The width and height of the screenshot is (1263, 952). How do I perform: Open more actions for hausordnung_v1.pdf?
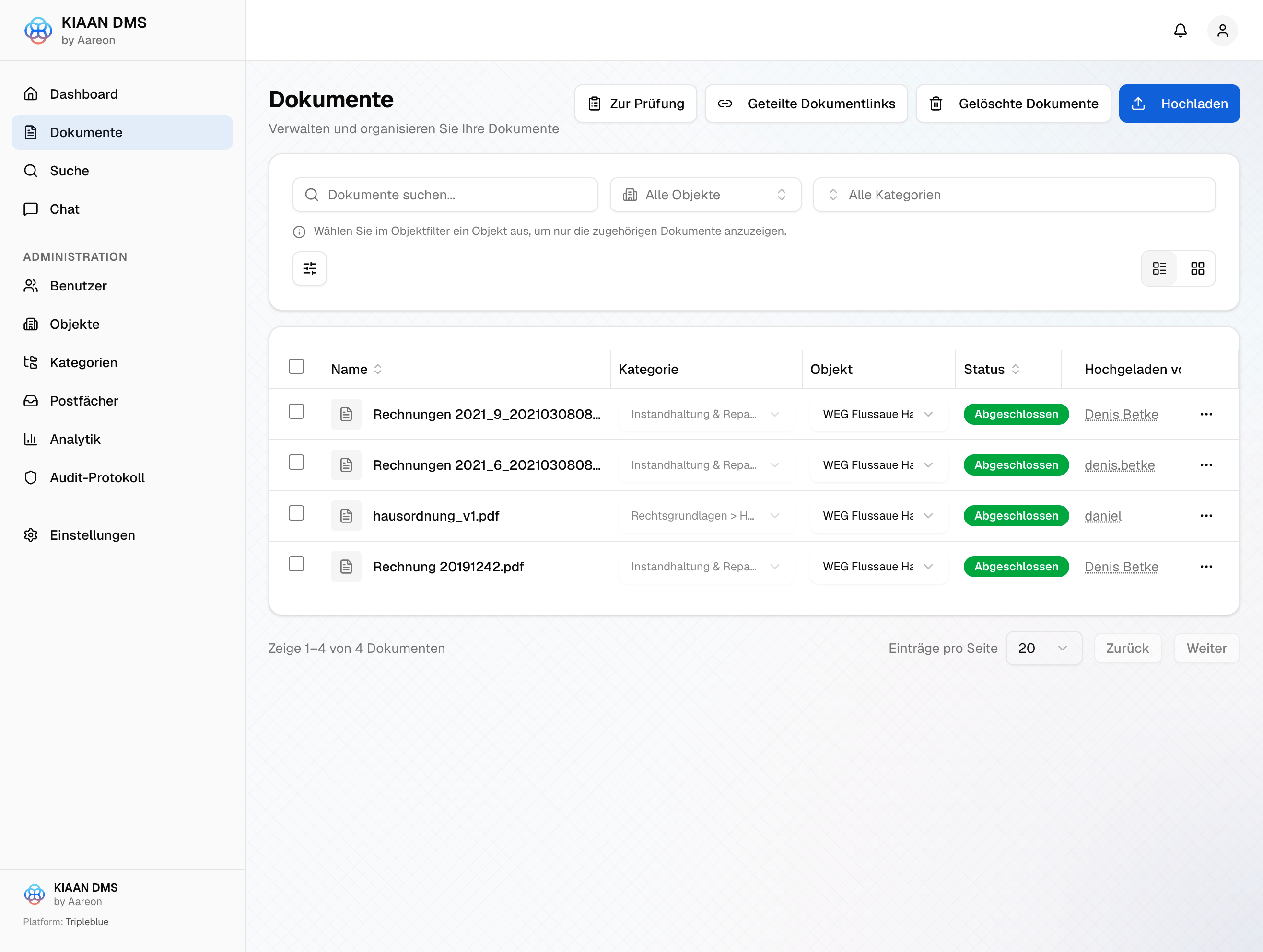pyautogui.click(x=1206, y=516)
